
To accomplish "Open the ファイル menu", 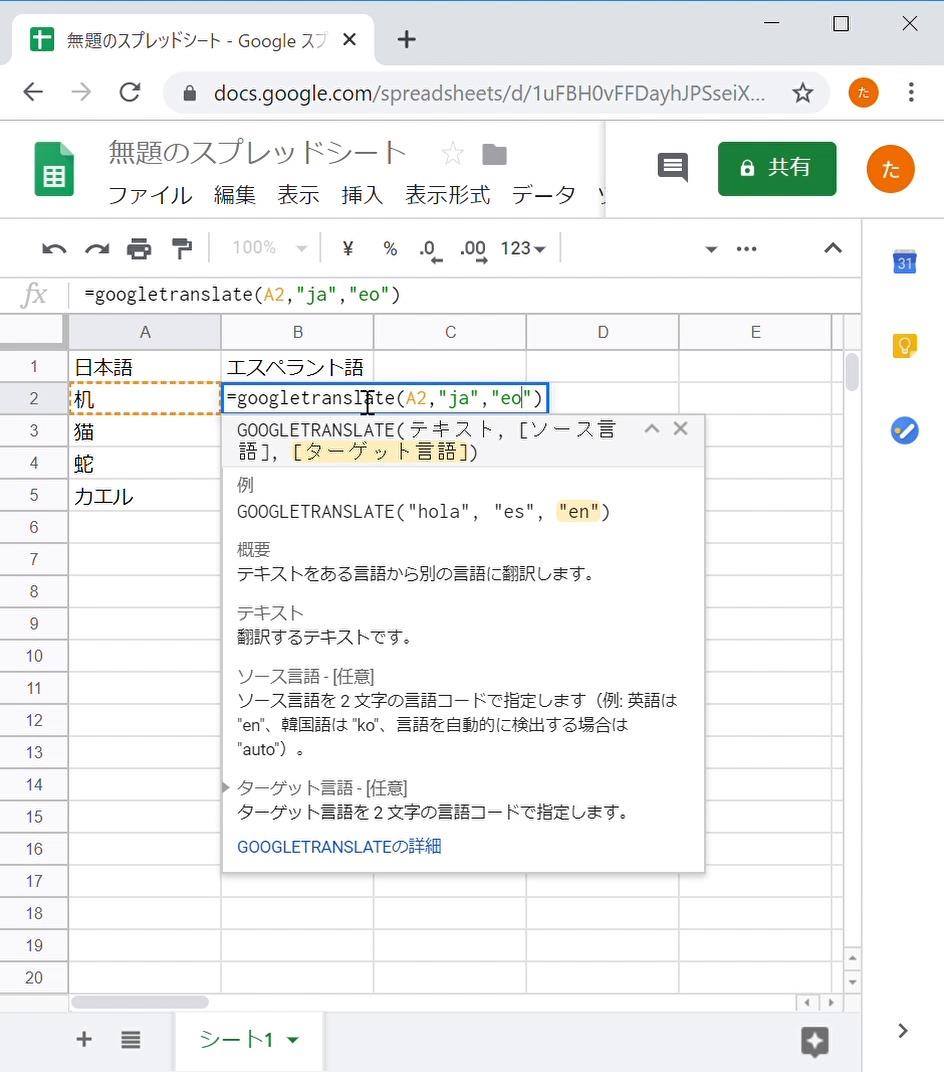I will click(x=150, y=196).
